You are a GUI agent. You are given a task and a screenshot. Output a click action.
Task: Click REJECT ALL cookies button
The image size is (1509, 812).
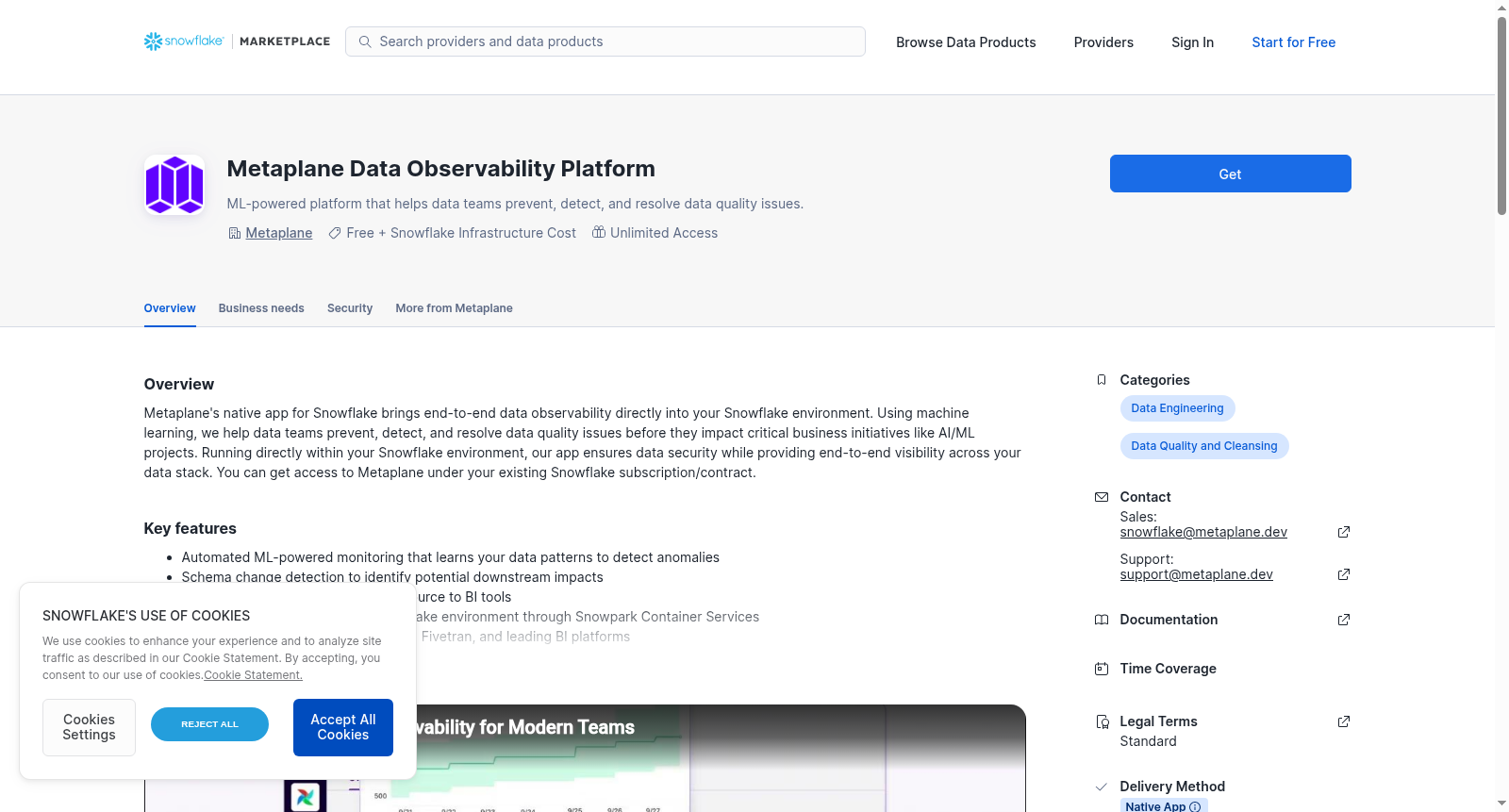click(x=209, y=724)
